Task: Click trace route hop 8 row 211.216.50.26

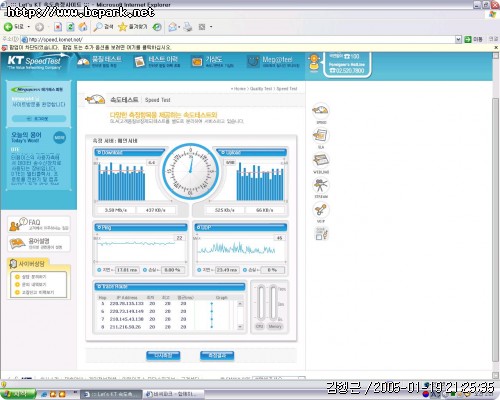Action: [167, 327]
